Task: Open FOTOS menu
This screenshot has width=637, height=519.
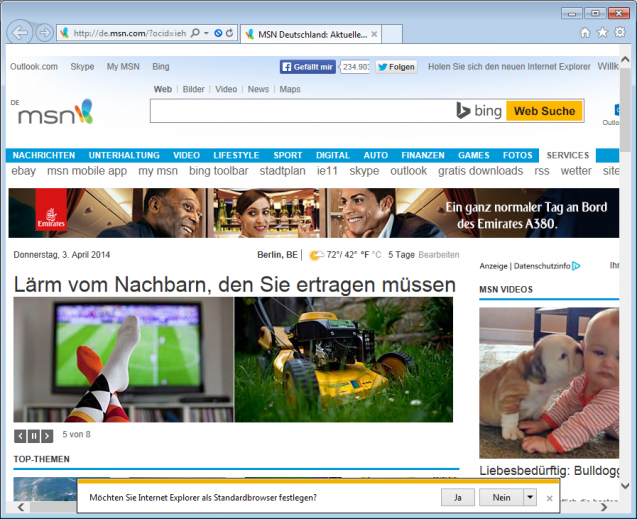Action: [x=518, y=155]
